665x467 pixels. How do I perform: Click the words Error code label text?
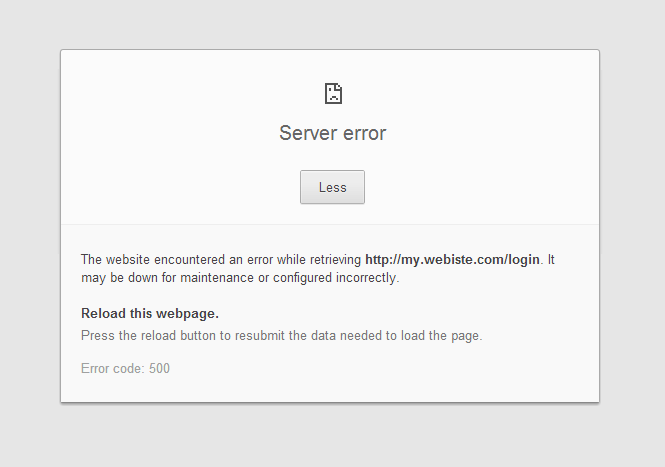click(111, 369)
